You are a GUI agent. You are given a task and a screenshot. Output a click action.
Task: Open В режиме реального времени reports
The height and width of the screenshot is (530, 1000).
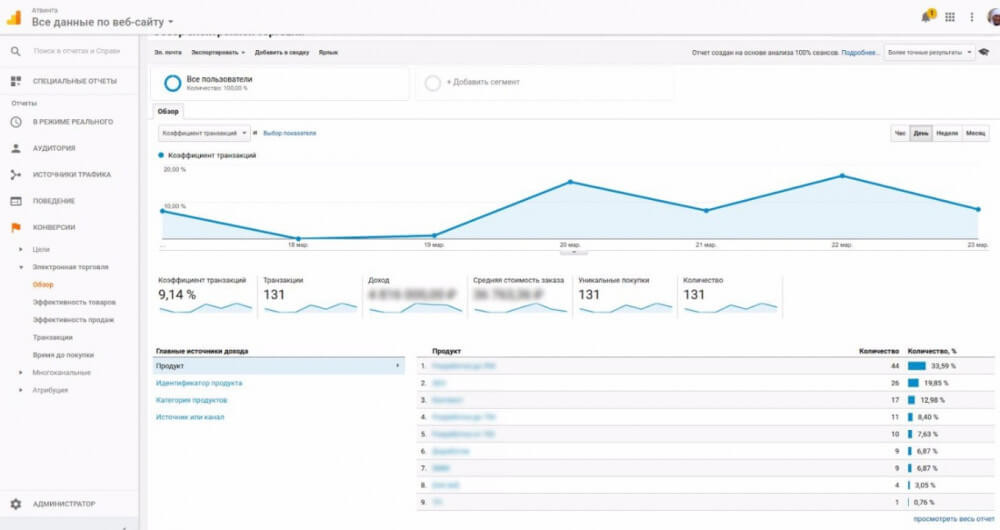[73, 122]
